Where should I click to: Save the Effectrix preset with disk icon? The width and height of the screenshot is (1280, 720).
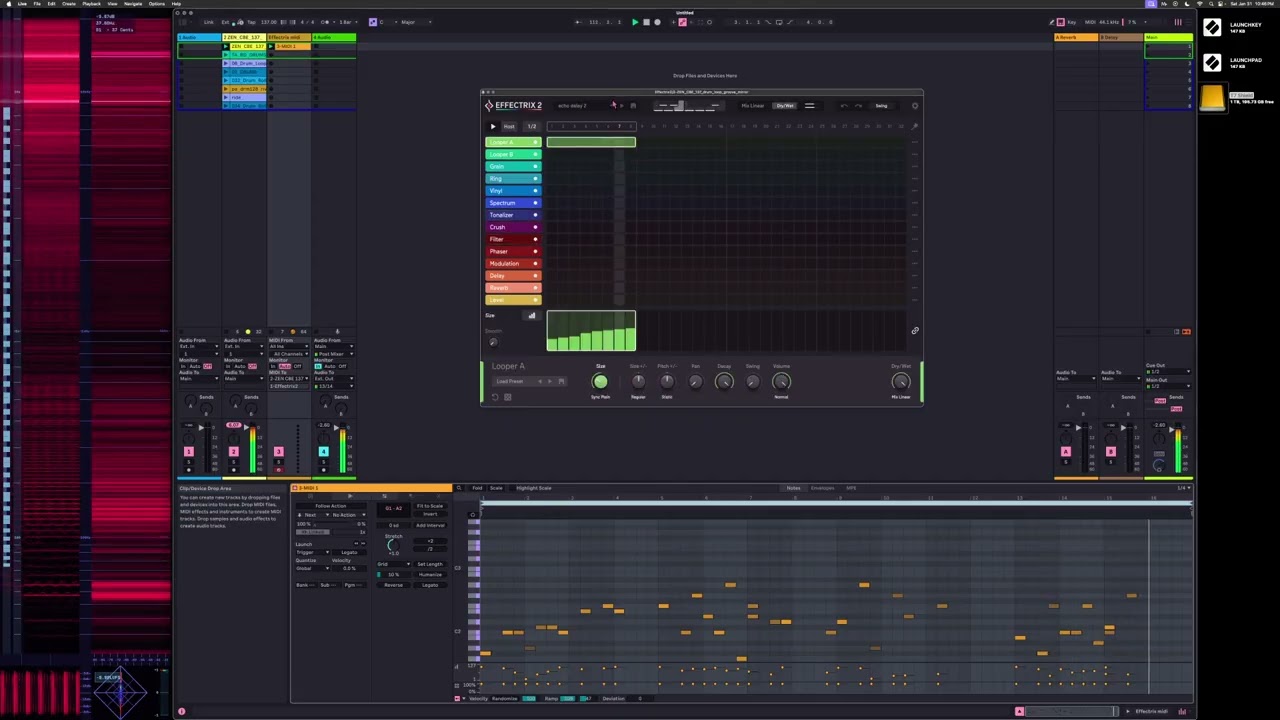click(x=633, y=106)
